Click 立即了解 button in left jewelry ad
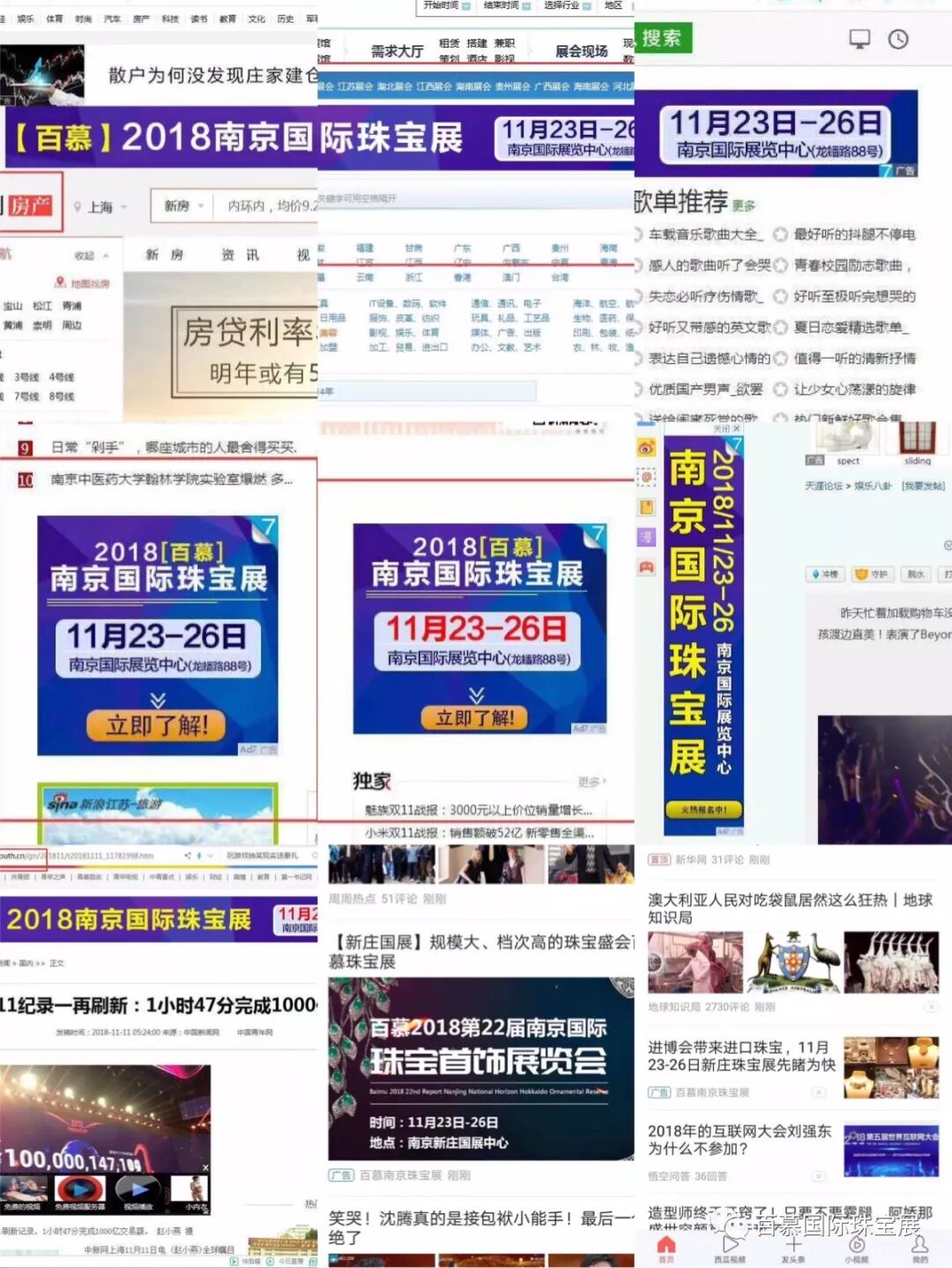 tap(157, 725)
